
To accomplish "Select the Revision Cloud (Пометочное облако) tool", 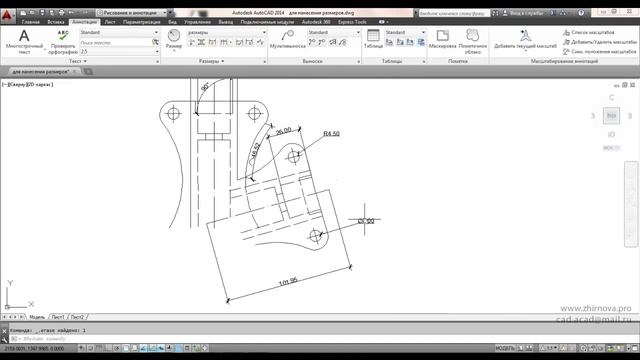I will [x=473, y=42].
